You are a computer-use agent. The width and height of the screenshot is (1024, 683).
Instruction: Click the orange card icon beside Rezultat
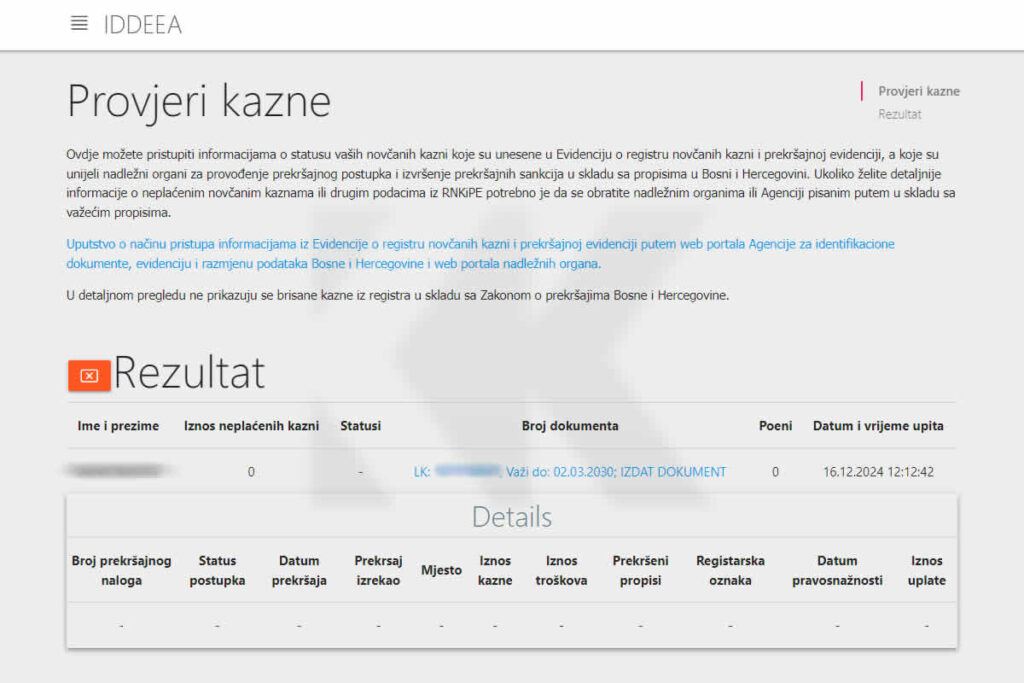point(89,375)
